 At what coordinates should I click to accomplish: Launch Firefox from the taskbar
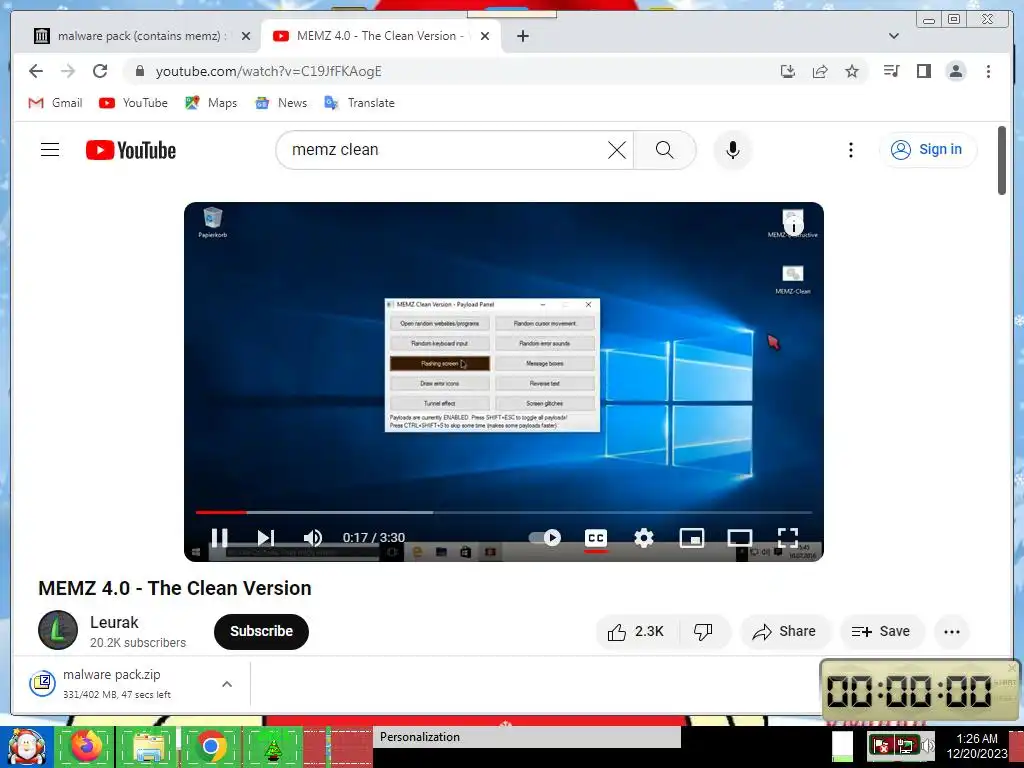tap(85, 746)
